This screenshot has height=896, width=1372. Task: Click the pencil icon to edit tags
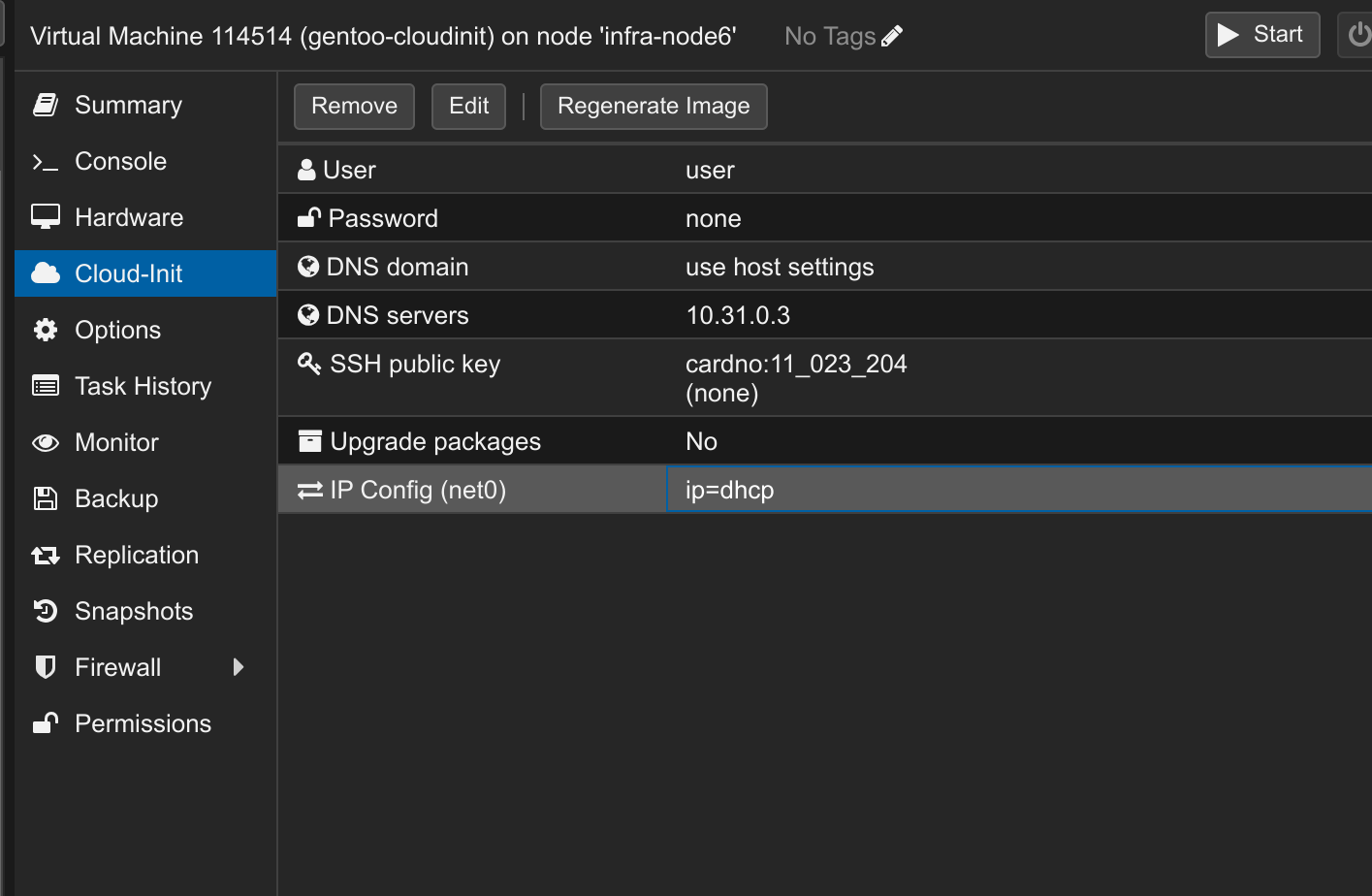pos(892,37)
